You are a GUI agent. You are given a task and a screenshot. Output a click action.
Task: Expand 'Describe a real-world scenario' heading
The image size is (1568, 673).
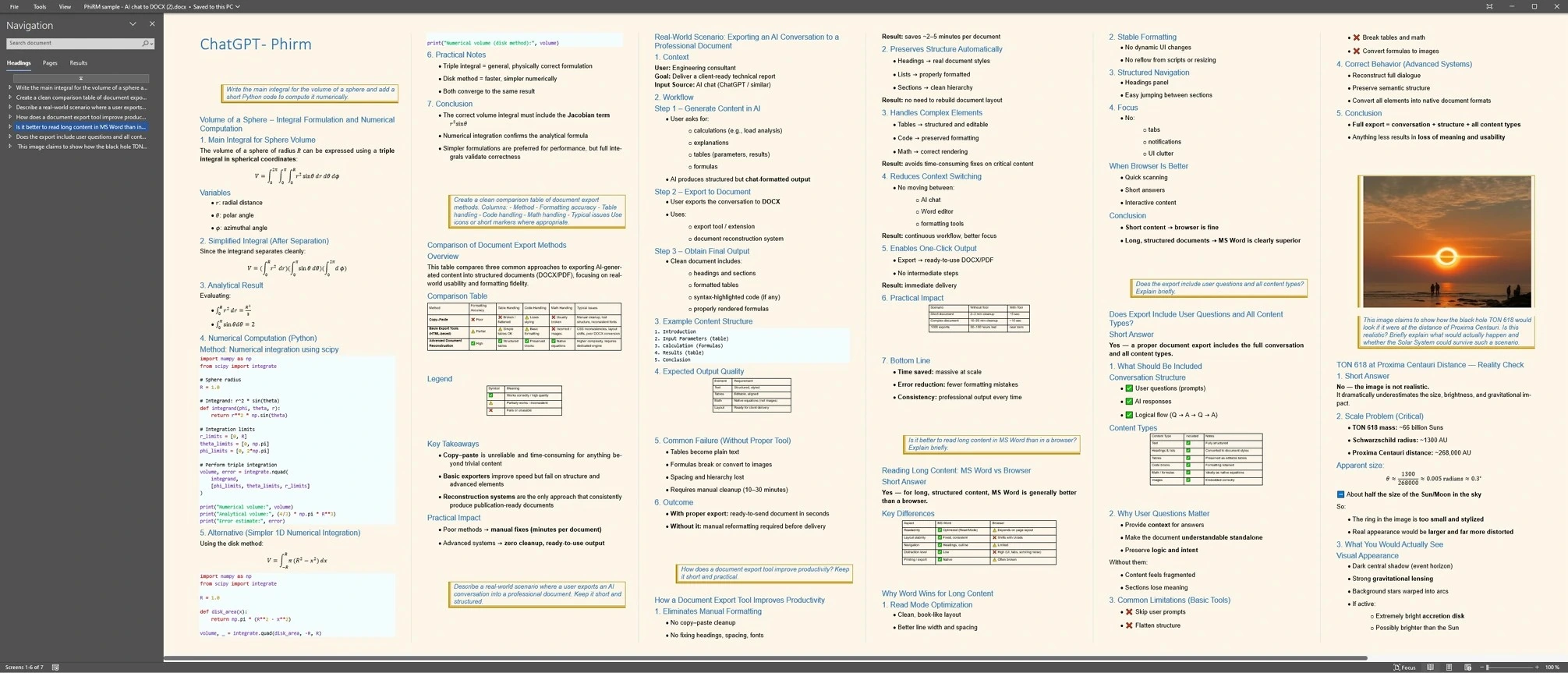pos(10,108)
